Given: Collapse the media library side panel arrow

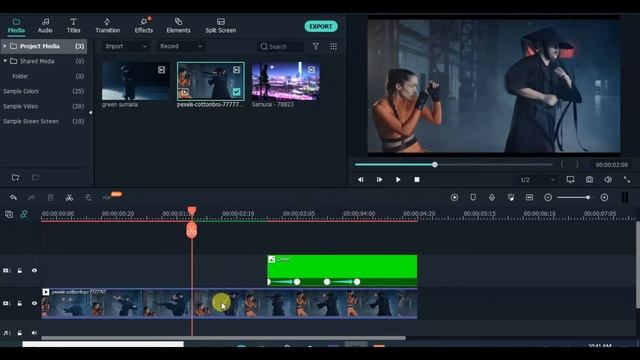Looking at the screenshot, I should 91,113.
